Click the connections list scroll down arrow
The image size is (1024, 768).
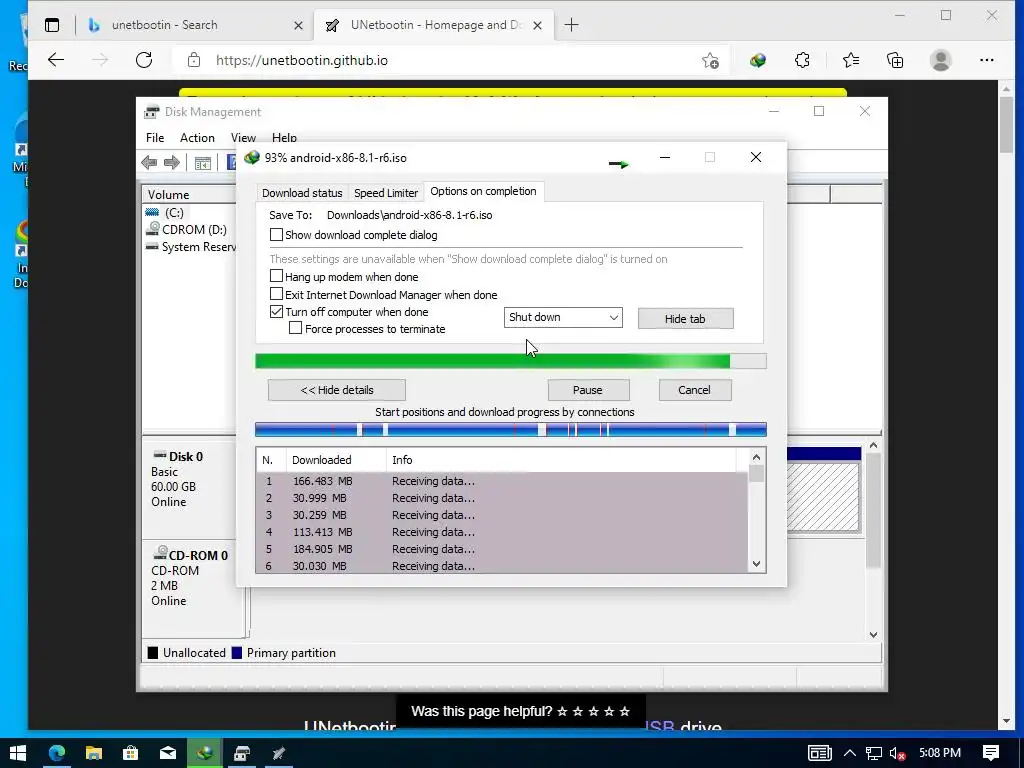click(756, 564)
